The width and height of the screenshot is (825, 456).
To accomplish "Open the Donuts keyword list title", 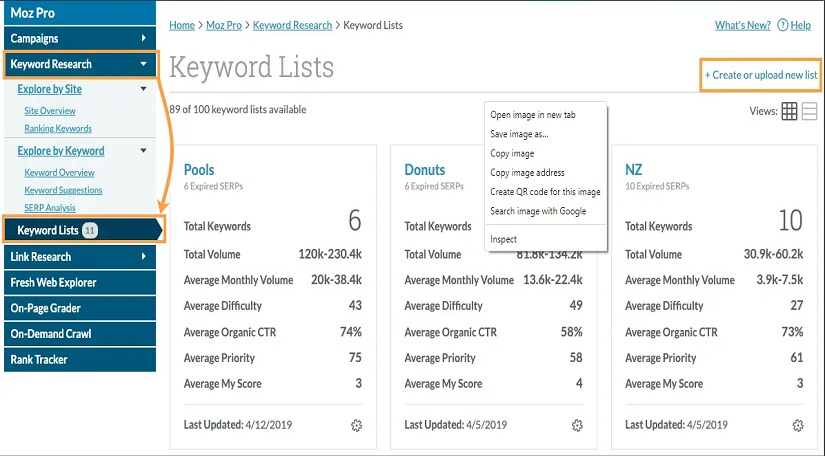I will (x=425, y=170).
